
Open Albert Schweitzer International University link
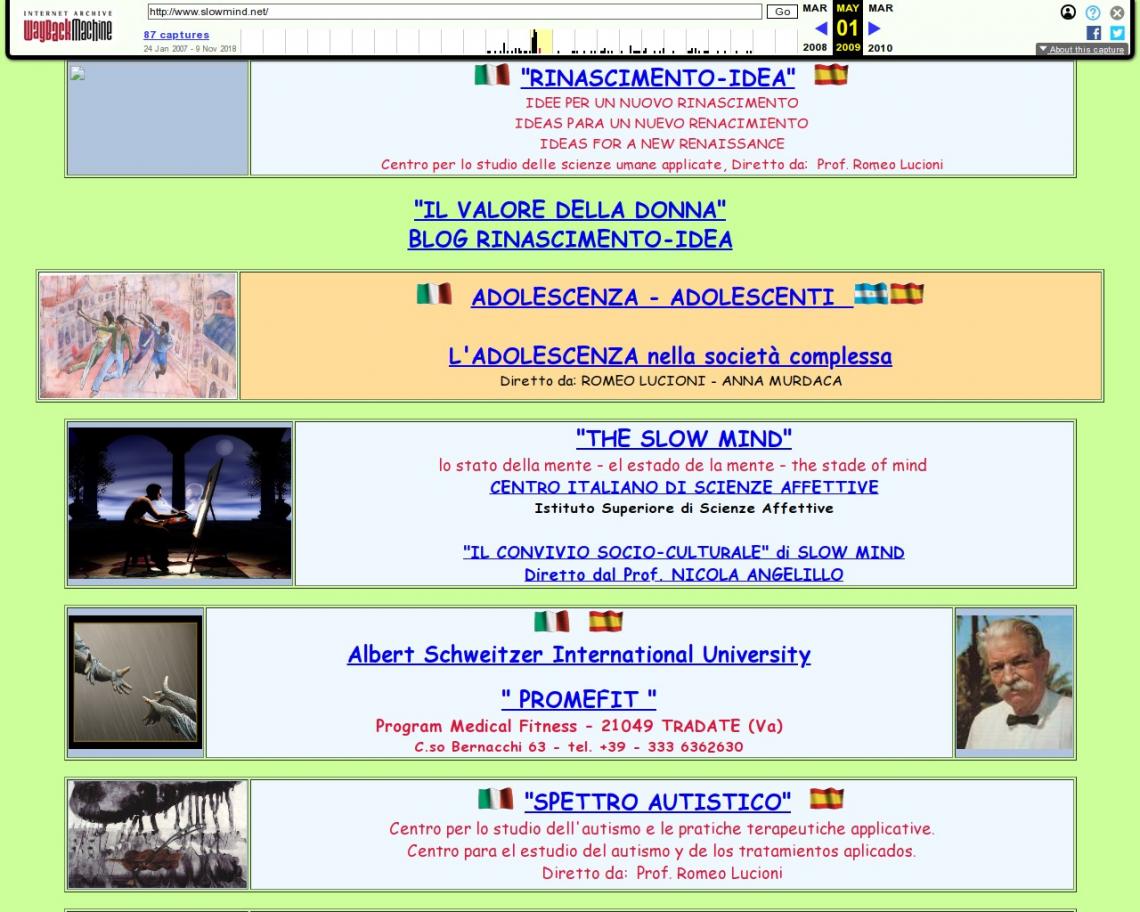coord(579,655)
